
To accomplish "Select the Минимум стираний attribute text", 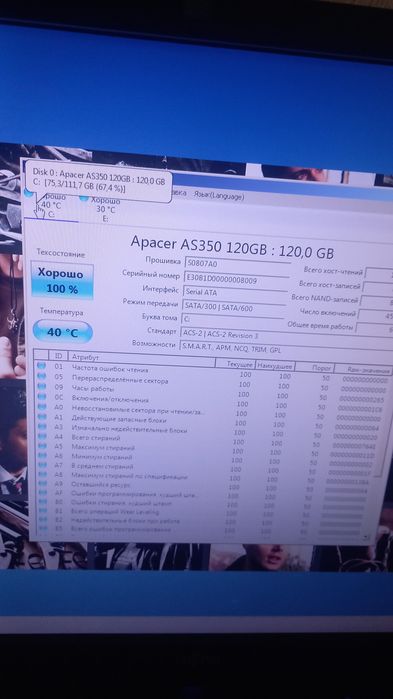I will click(x=102, y=457).
